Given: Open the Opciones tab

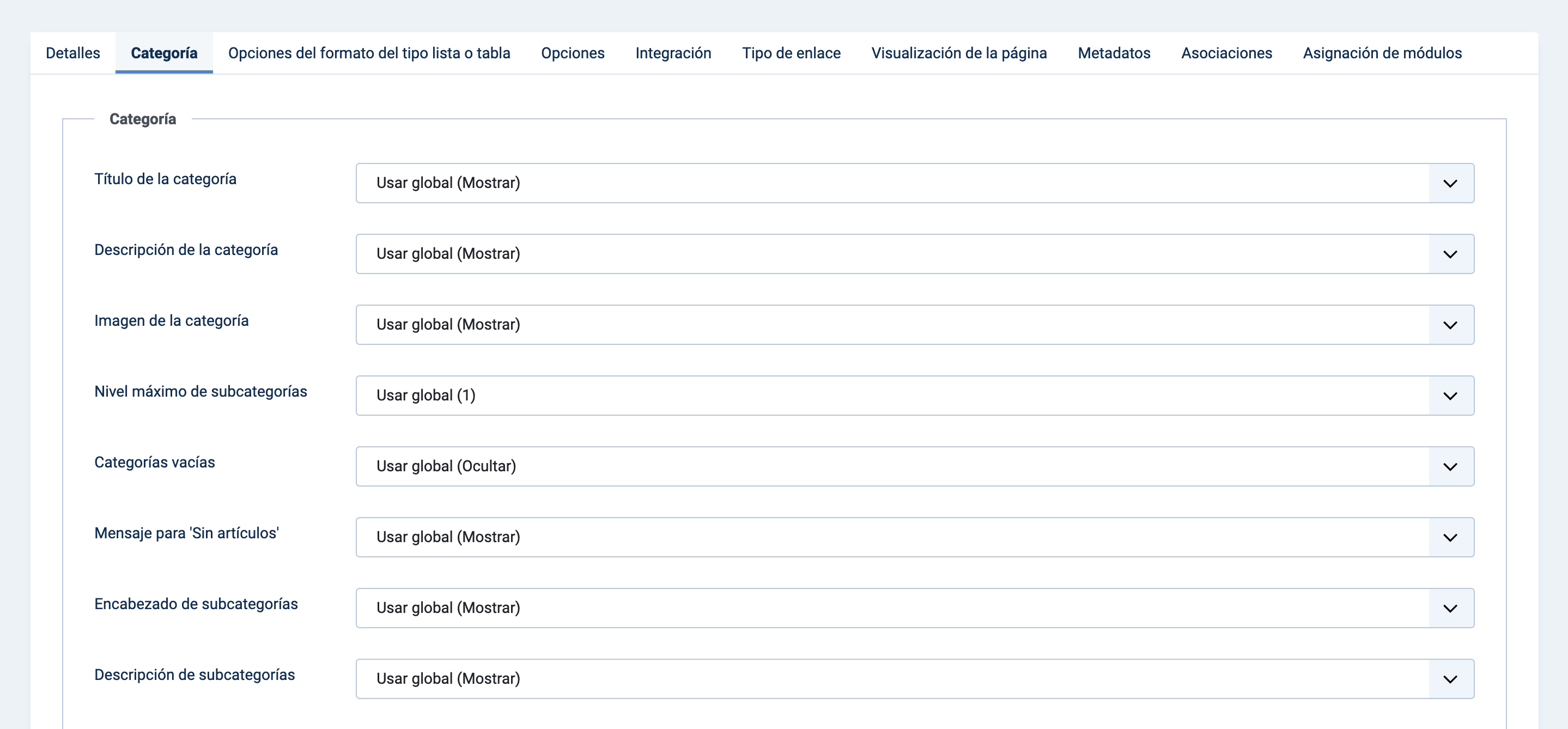Looking at the screenshot, I should point(573,53).
